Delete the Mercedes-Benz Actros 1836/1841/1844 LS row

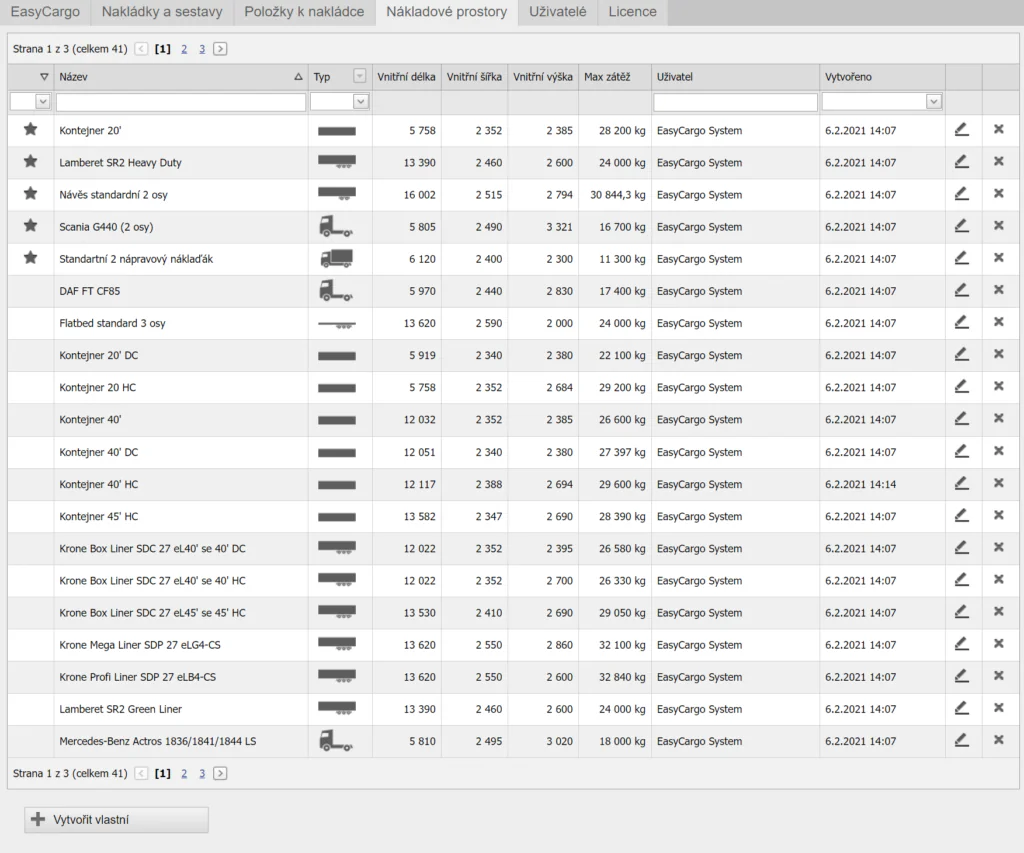pyautogui.click(x=999, y=739)
